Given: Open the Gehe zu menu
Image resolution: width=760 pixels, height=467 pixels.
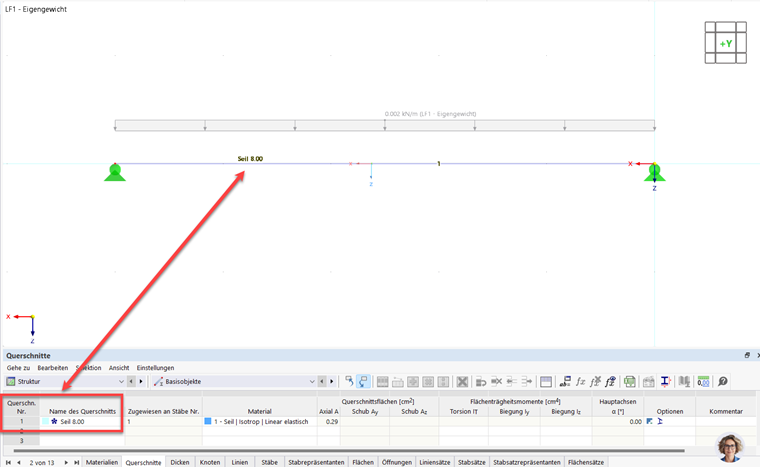Looking at the screenshot, I should [x=18, y=368].
